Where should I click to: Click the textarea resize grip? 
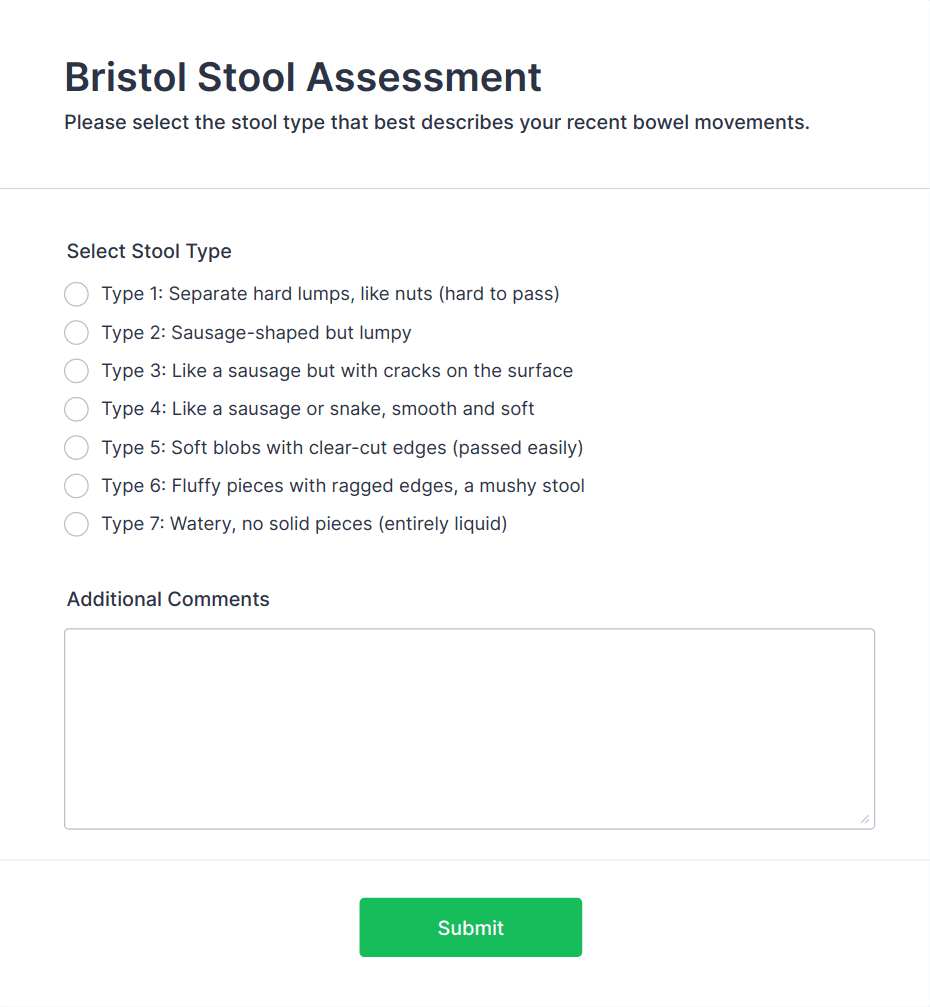click(x=865, y=820)
